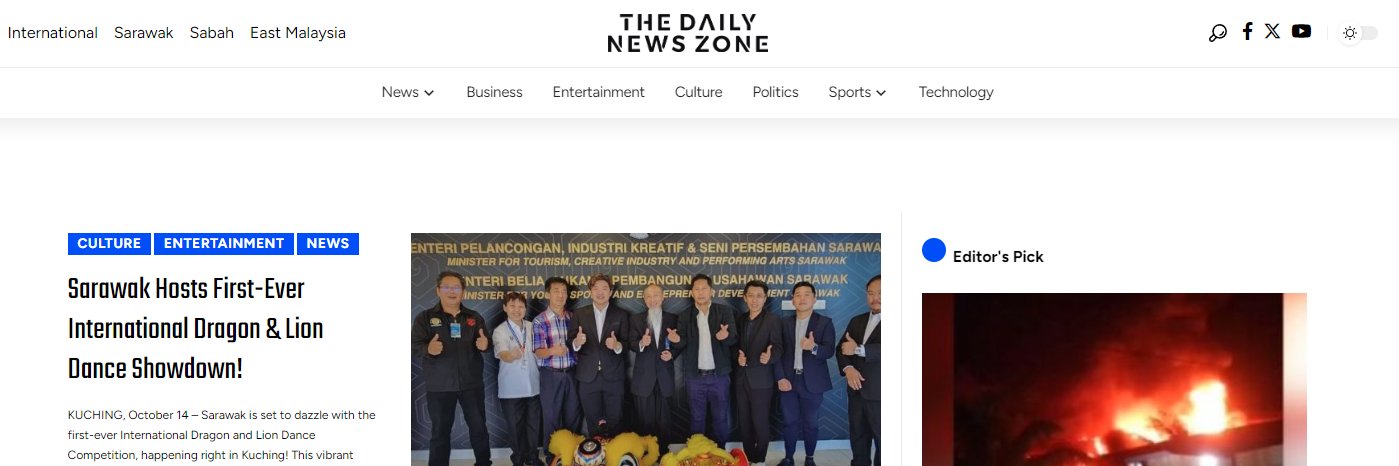Select the Culture menu item
This screenshot has height=466, width=1399.
698,92
